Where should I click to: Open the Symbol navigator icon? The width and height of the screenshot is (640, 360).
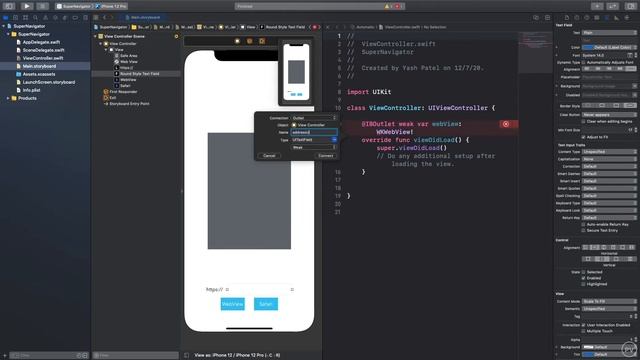(25, 18)
